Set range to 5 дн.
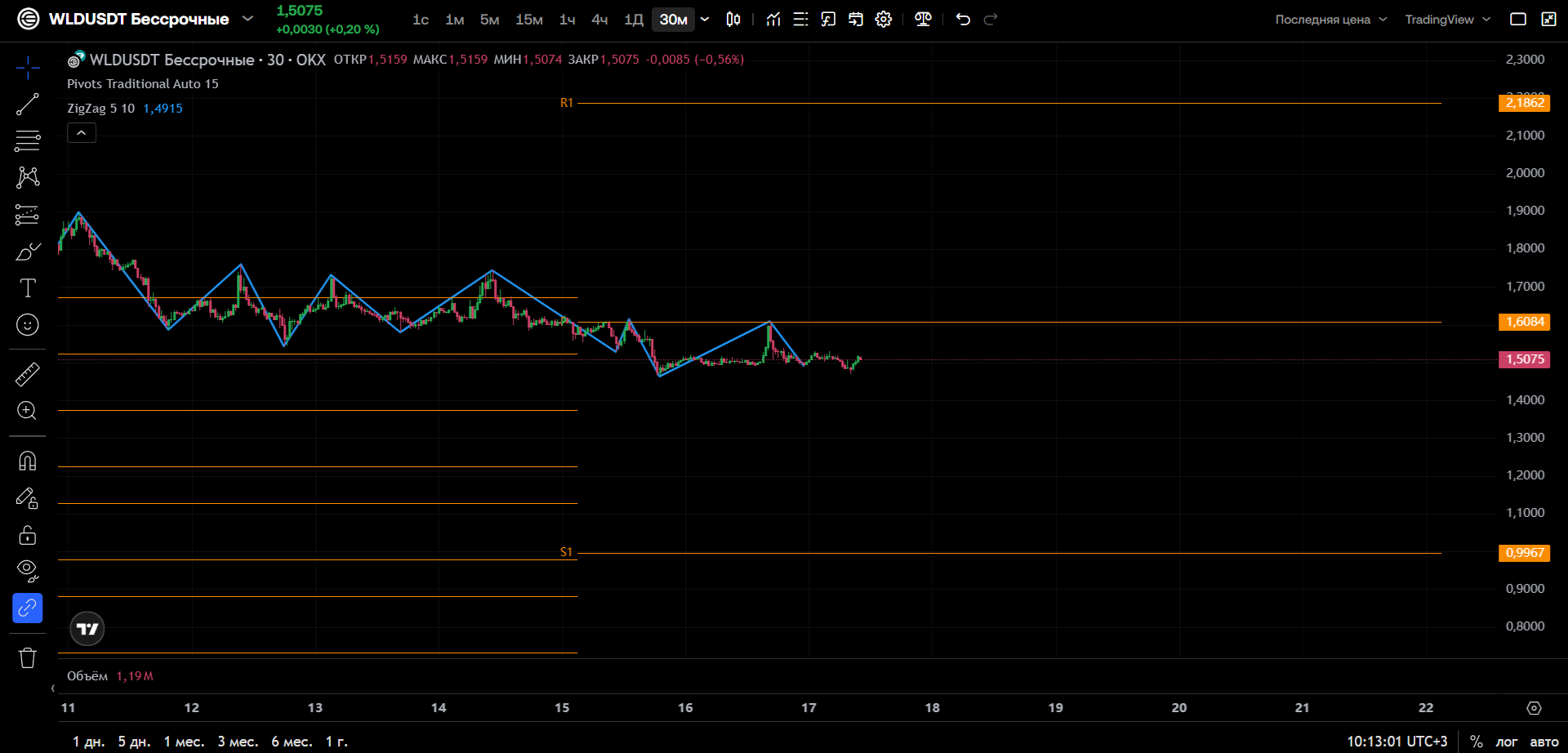The height and width of the screenshot is (753, 1568). point(134,742)
